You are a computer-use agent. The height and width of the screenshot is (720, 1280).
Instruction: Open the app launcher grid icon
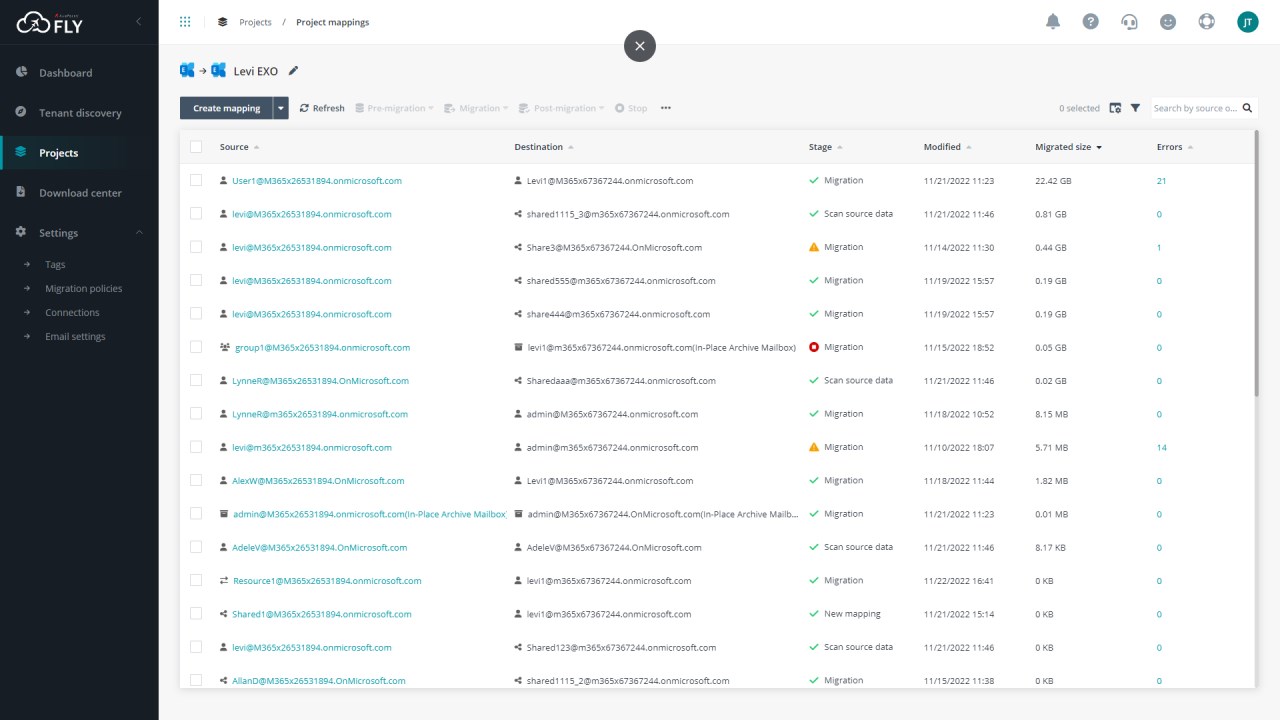(185, 22)
